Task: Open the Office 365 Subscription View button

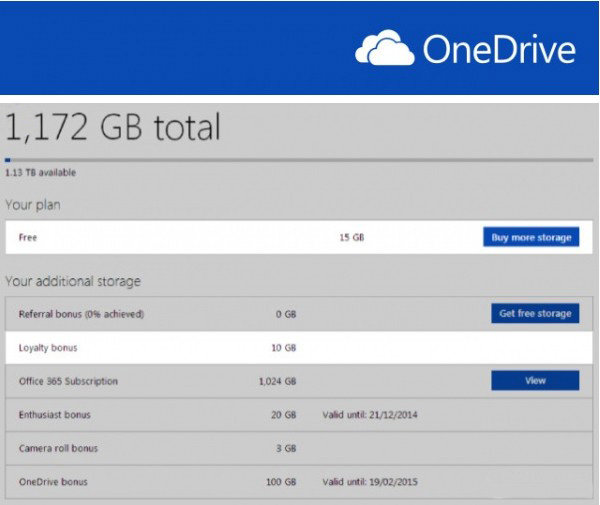Action: [535, 381]
